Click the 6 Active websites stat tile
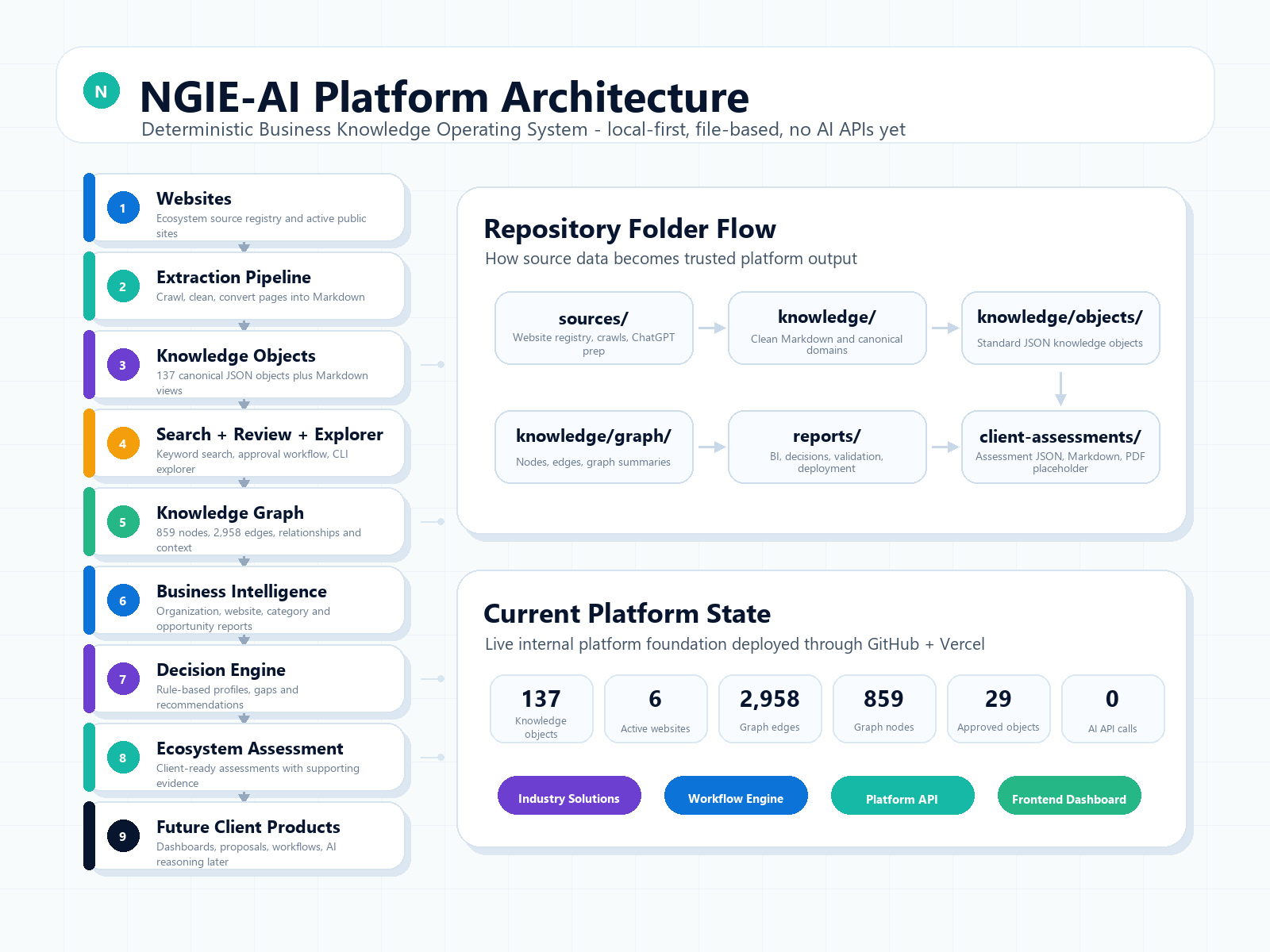Viewport: 1270px width, 952px height. 656,709
